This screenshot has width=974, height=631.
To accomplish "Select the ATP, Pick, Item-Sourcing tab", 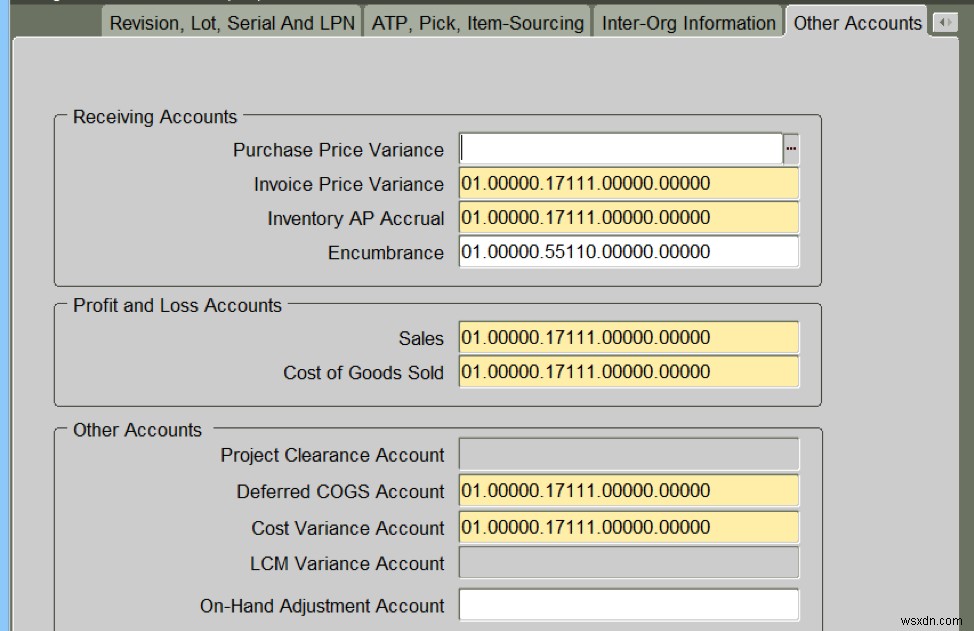I will [x=476, y=21].
